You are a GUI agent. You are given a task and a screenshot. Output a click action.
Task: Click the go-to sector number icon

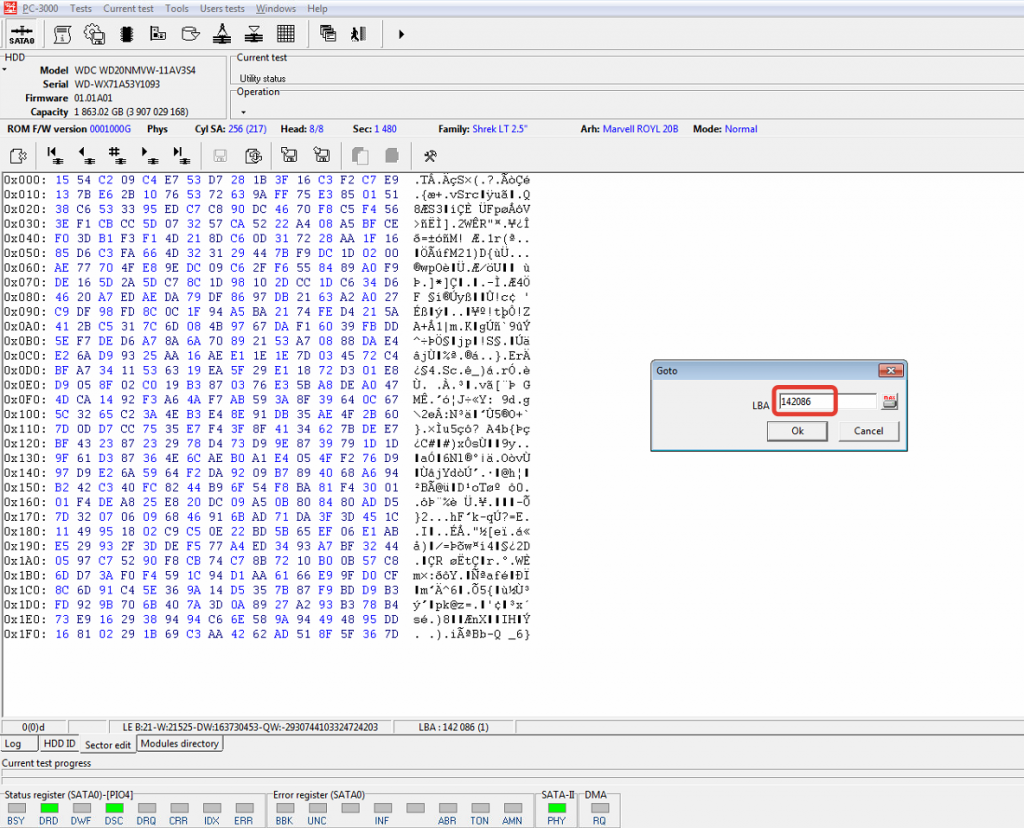tap(117, 155)
